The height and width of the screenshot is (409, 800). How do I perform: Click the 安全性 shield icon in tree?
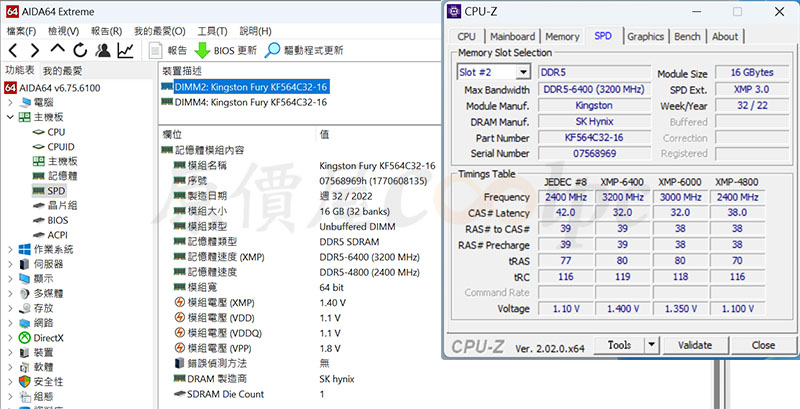(x=24, y=381)
